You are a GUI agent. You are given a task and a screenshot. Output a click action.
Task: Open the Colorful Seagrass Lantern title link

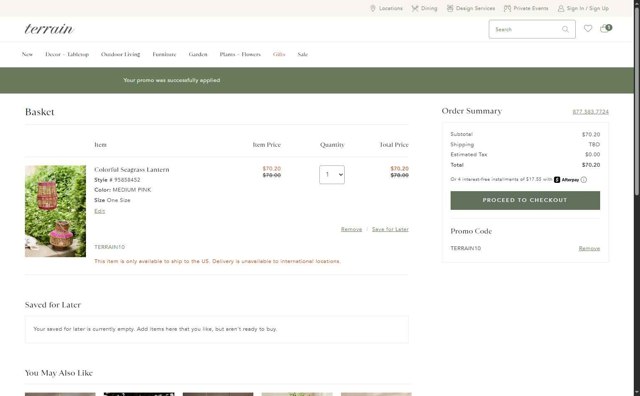131,169
